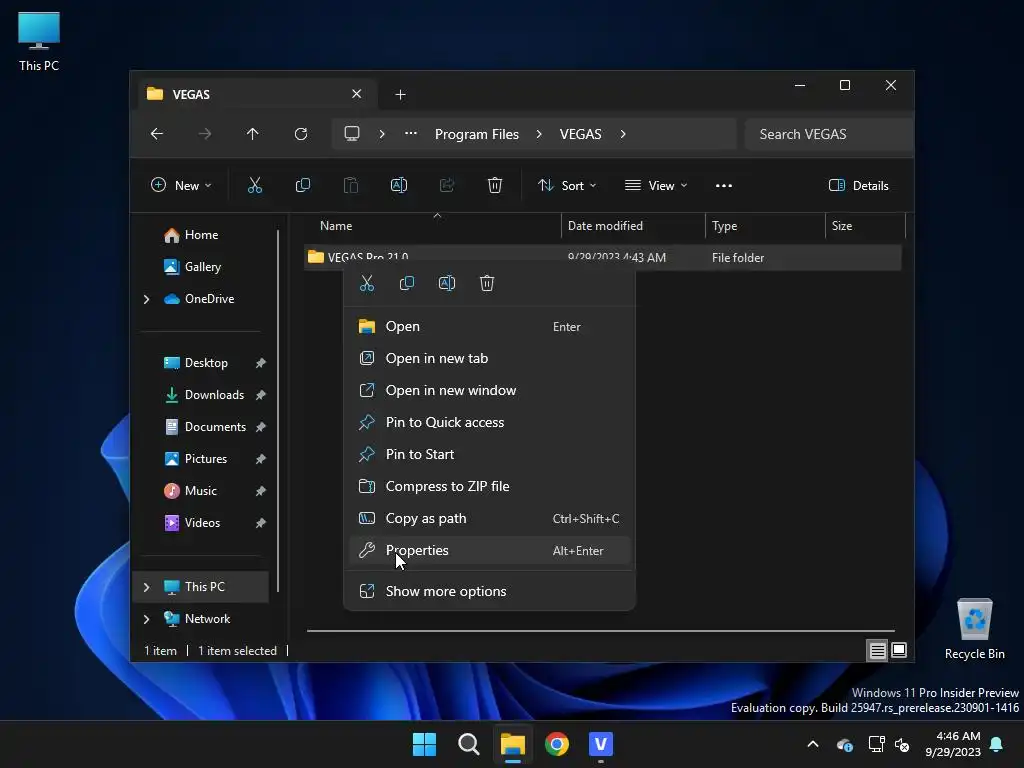Click the PC icon in the address bar
Viewport: 1024px width, 768px height.
tap(352, 134)
